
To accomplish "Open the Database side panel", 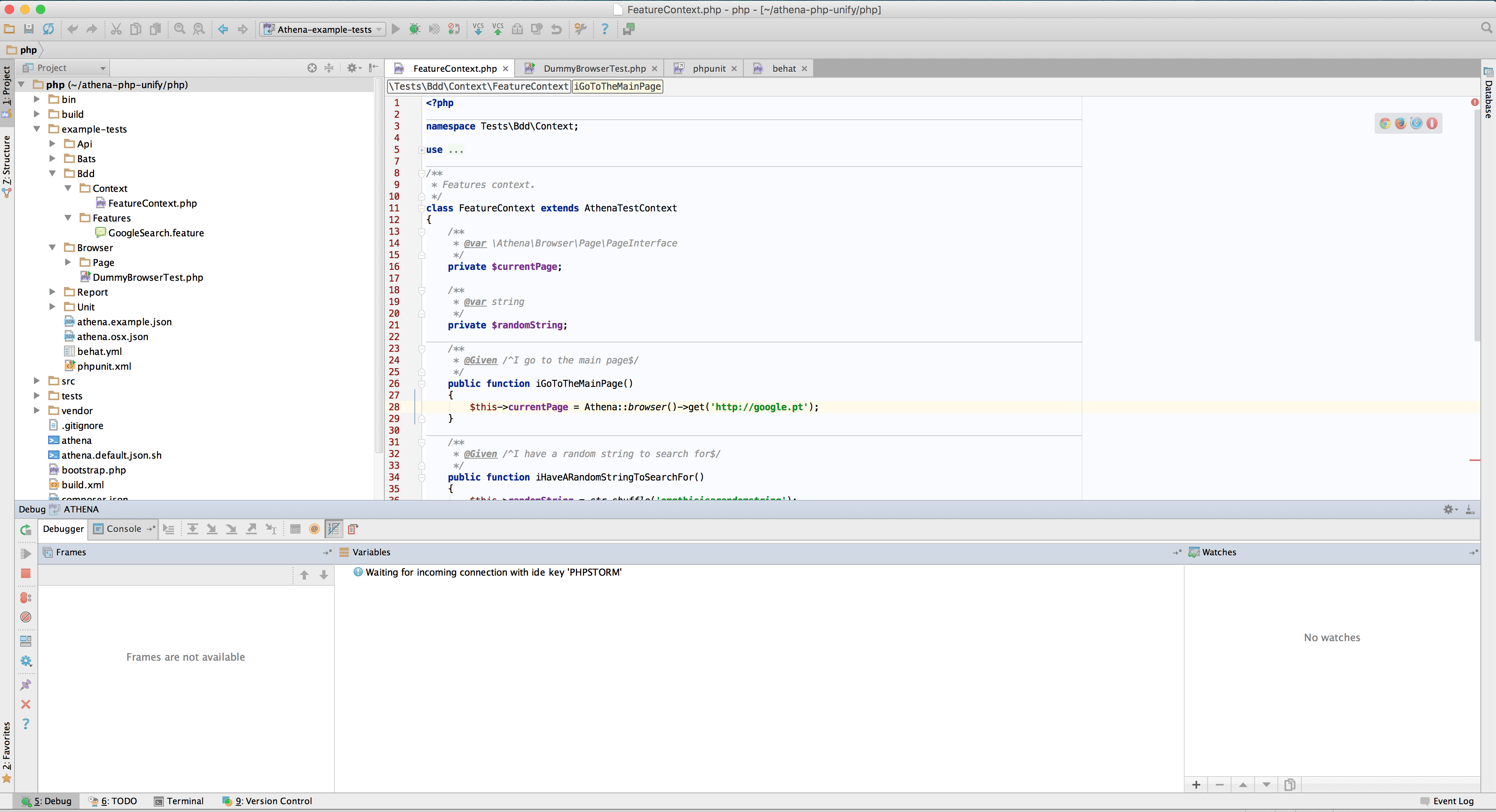I will [x=1489, y=93].
